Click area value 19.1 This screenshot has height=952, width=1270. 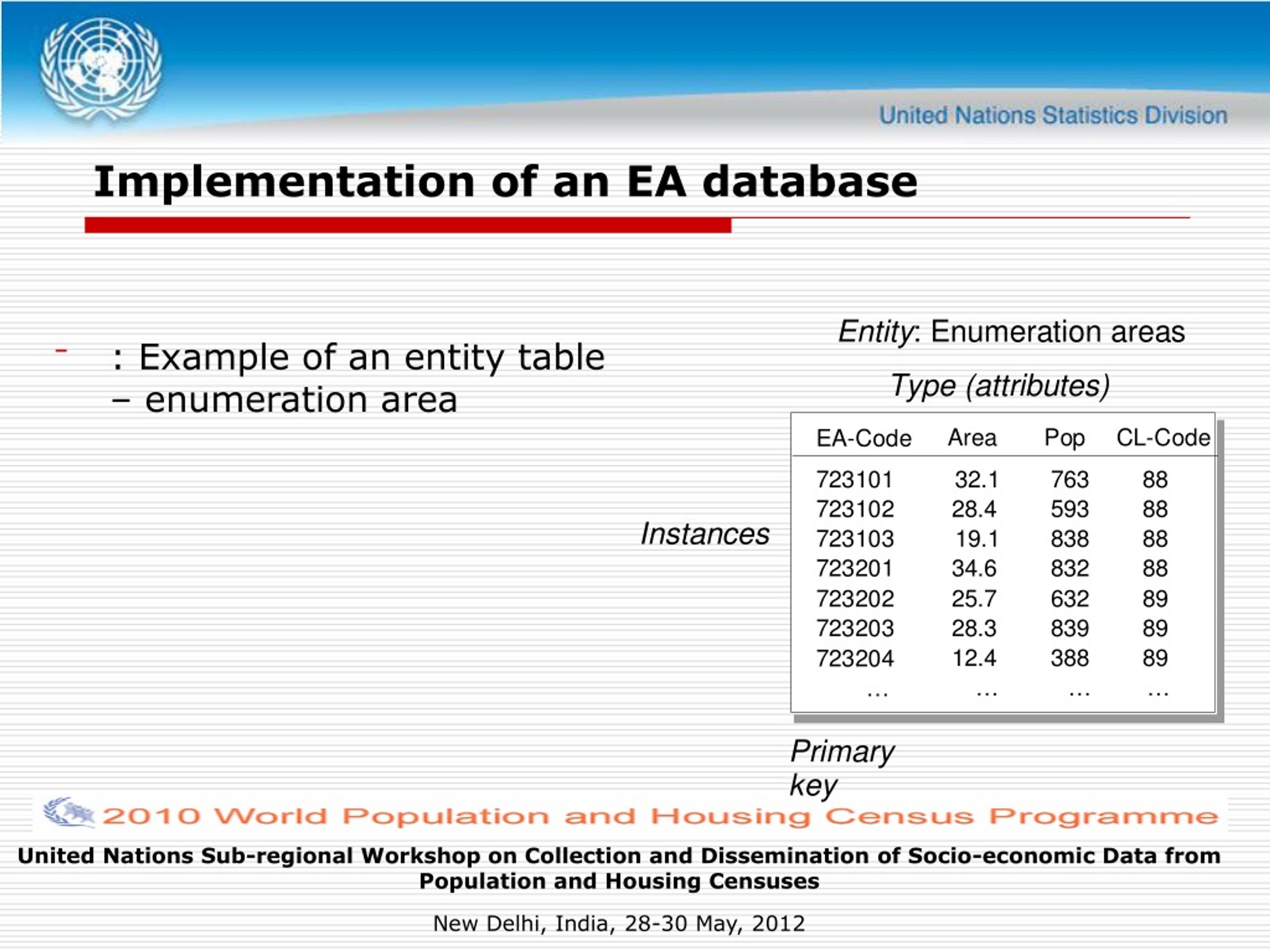977,539
